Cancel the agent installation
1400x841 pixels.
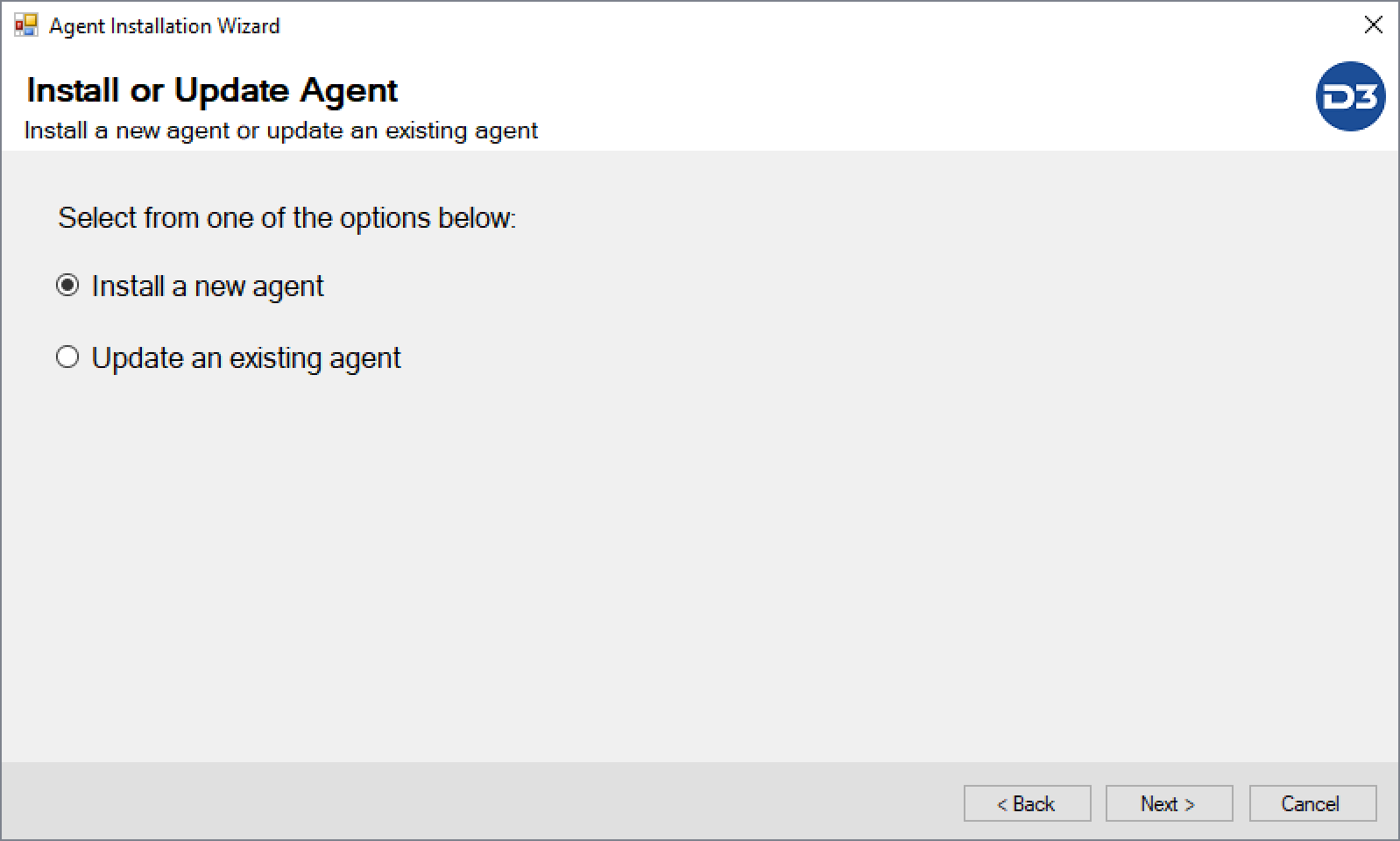click(1312, 803)
